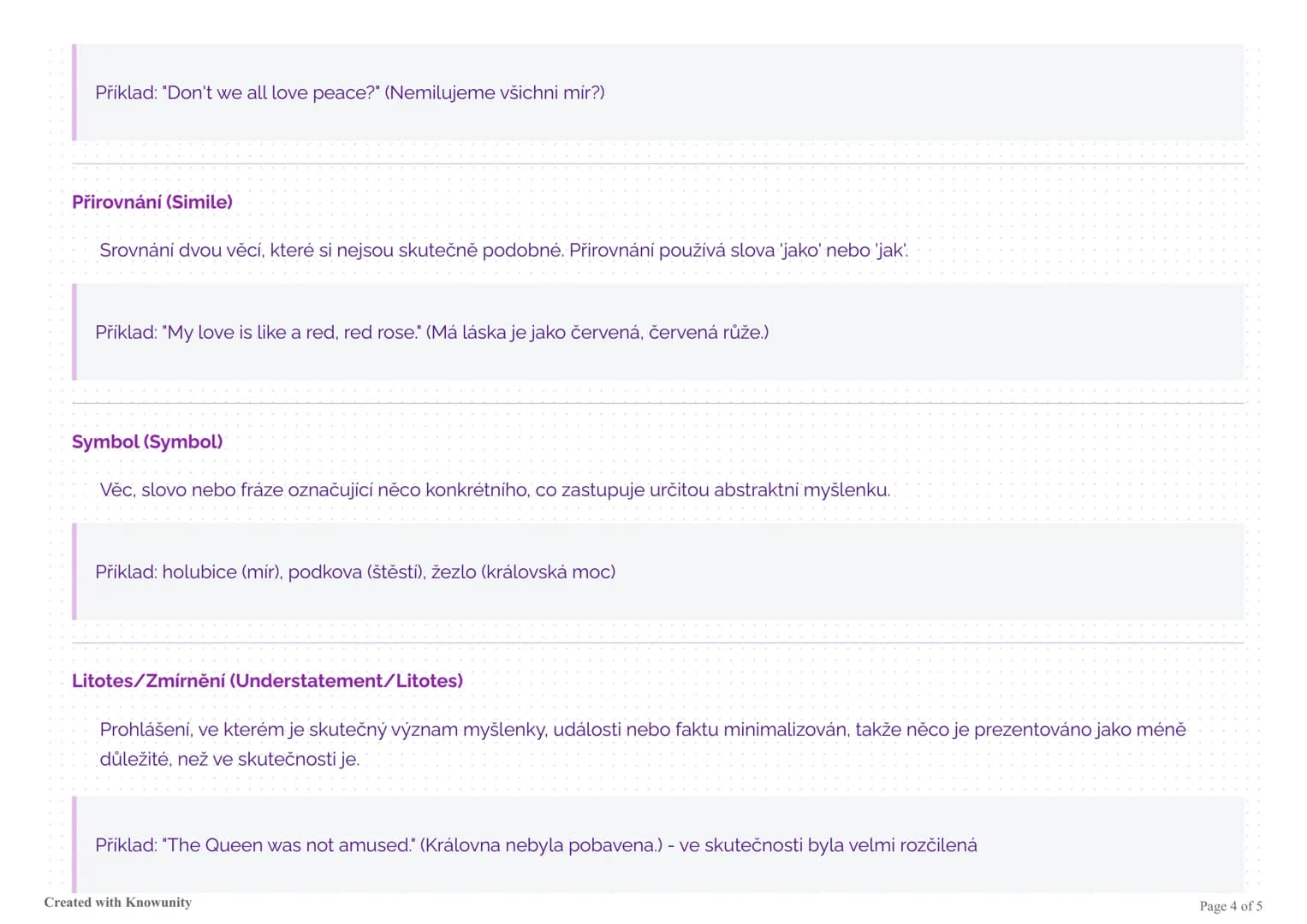Viewport: 1307px width, 924px height.
Task: Click the definition starting 'Srovnání dvou věcí'
Action: pos(504,250)
